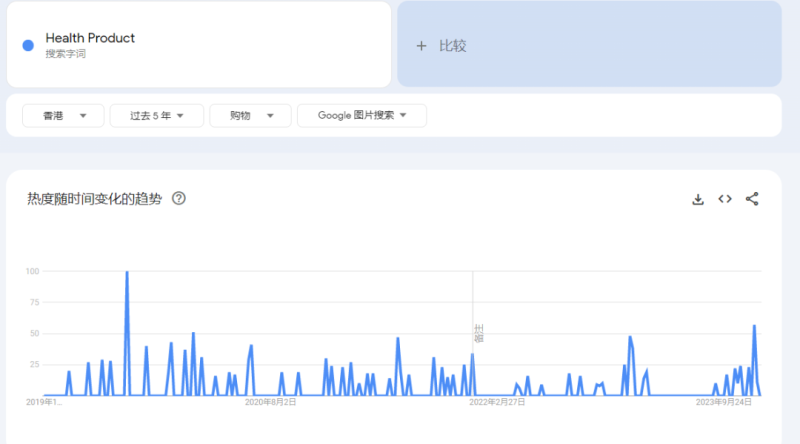Click the 热度随时间变化的趋势 chart heading
The image size is (800, 444).
coord(94,199)
